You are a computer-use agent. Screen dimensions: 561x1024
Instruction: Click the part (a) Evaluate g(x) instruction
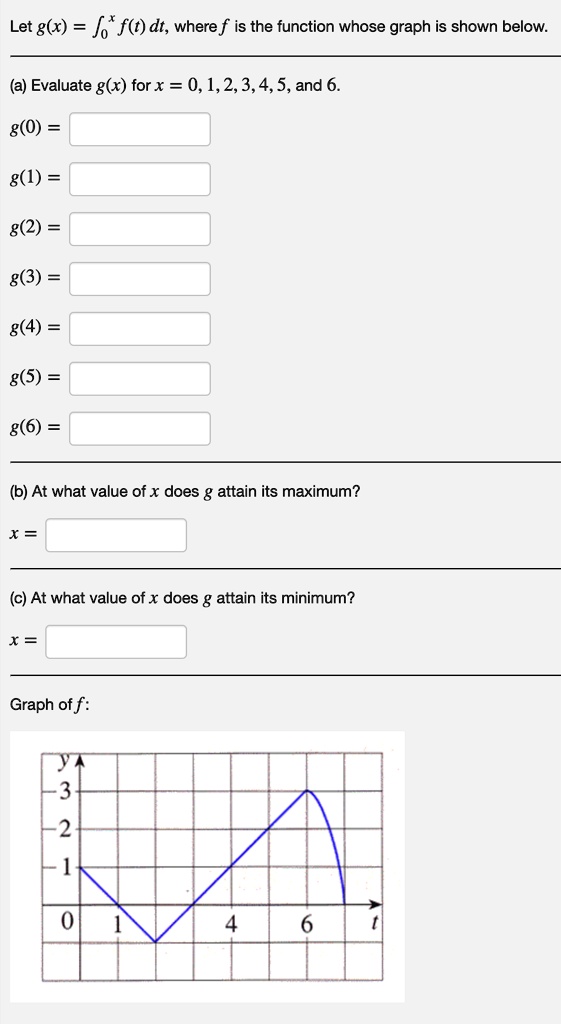tap(175, 86)
